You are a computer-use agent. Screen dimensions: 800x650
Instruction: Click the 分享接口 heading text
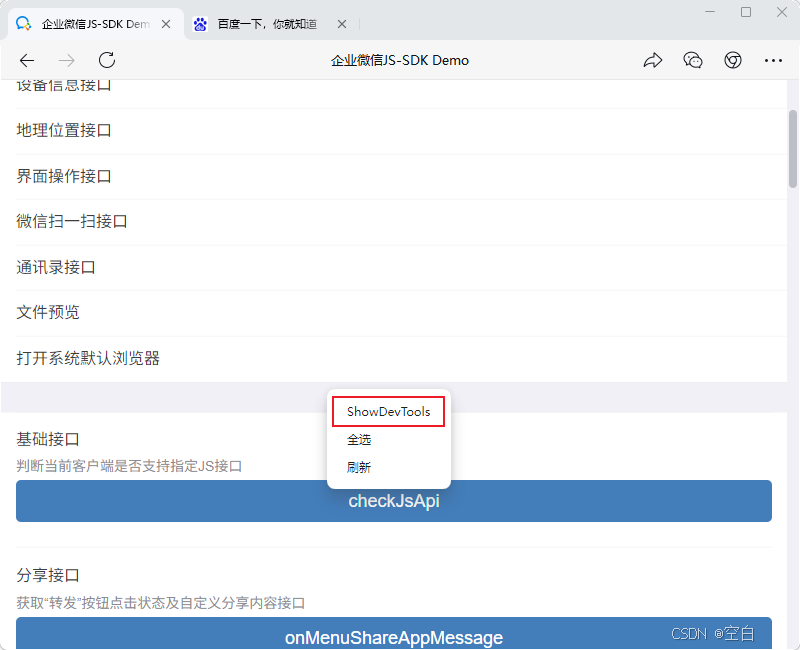coord(48,575)
